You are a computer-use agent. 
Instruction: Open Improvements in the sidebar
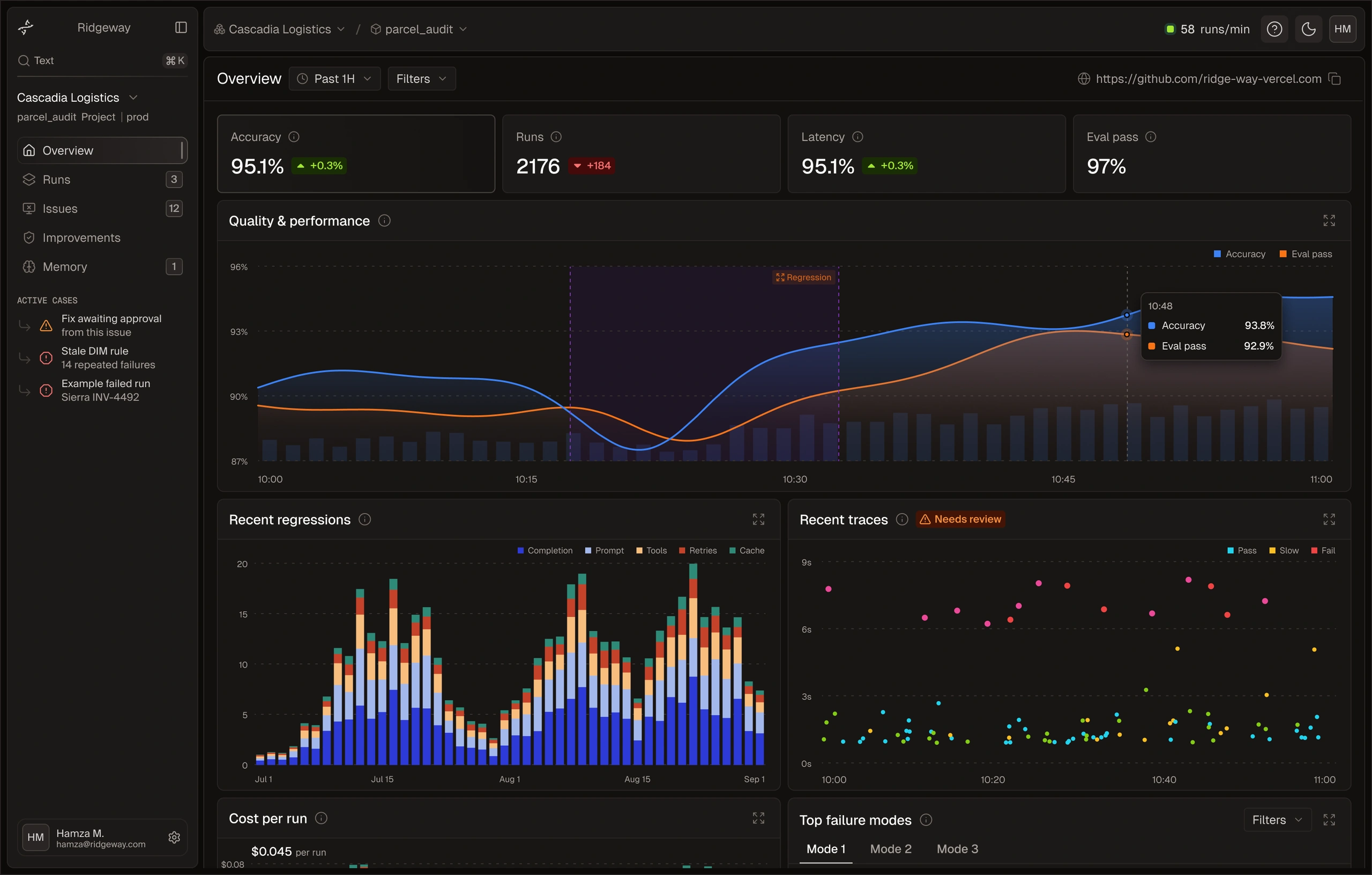(x=102, y=238)
